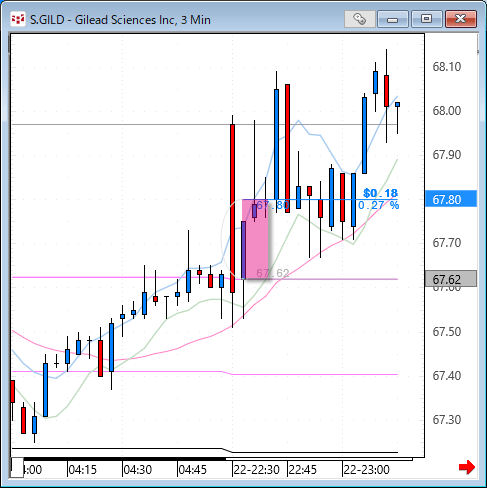Click the 67.40 price scale label
This screenshot has height=488, width=487.
(446, 376)
